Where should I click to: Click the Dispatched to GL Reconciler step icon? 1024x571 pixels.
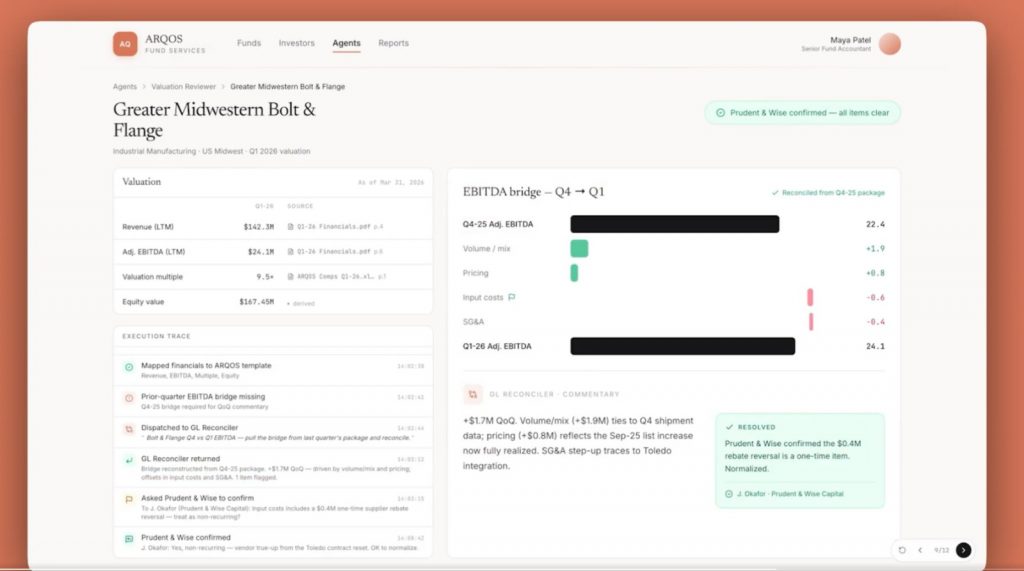(x=129, y=429)
